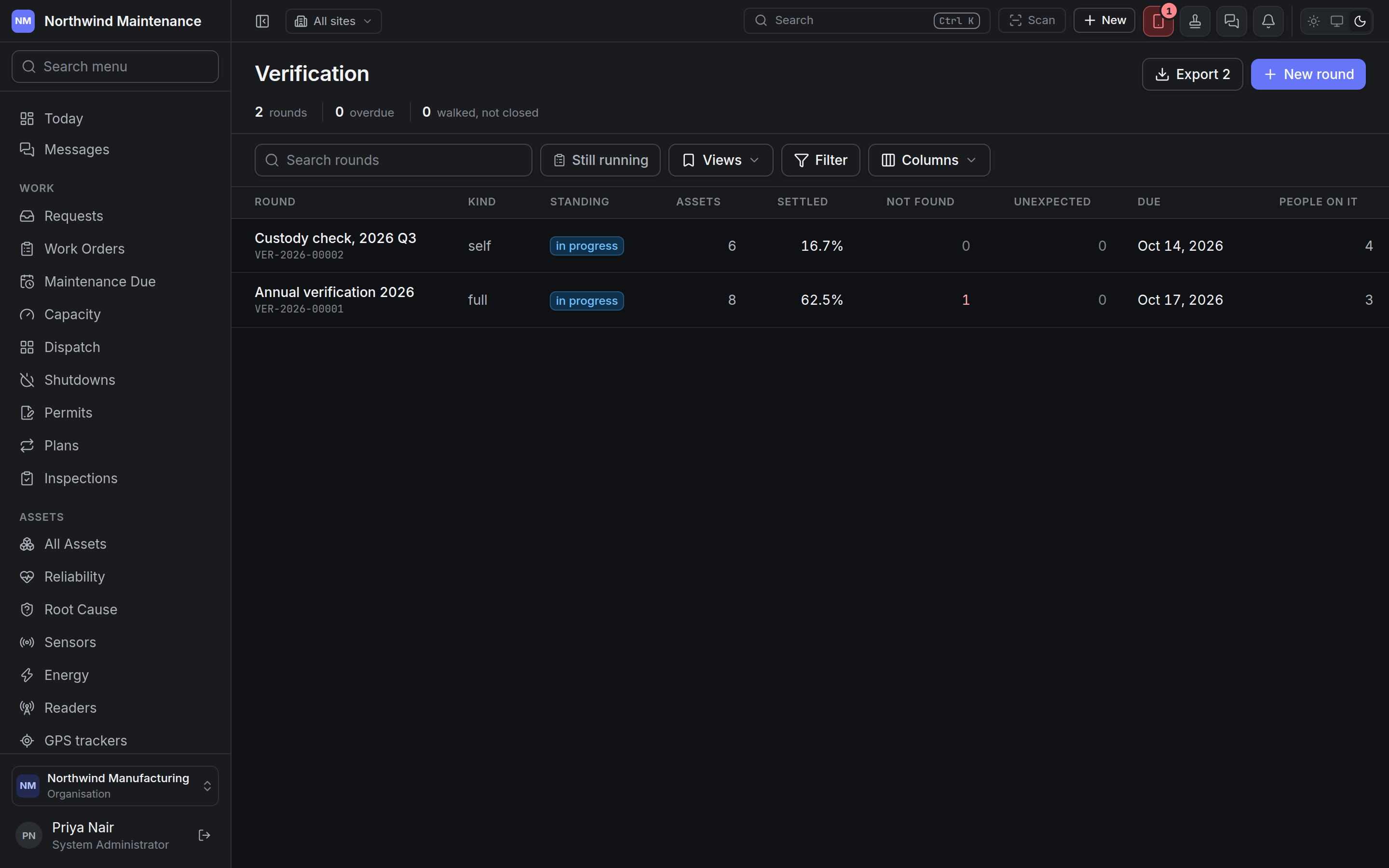The image size is (1389, 868).
Task: Open Annual verification 2026 round
Action: coord(334,292)
